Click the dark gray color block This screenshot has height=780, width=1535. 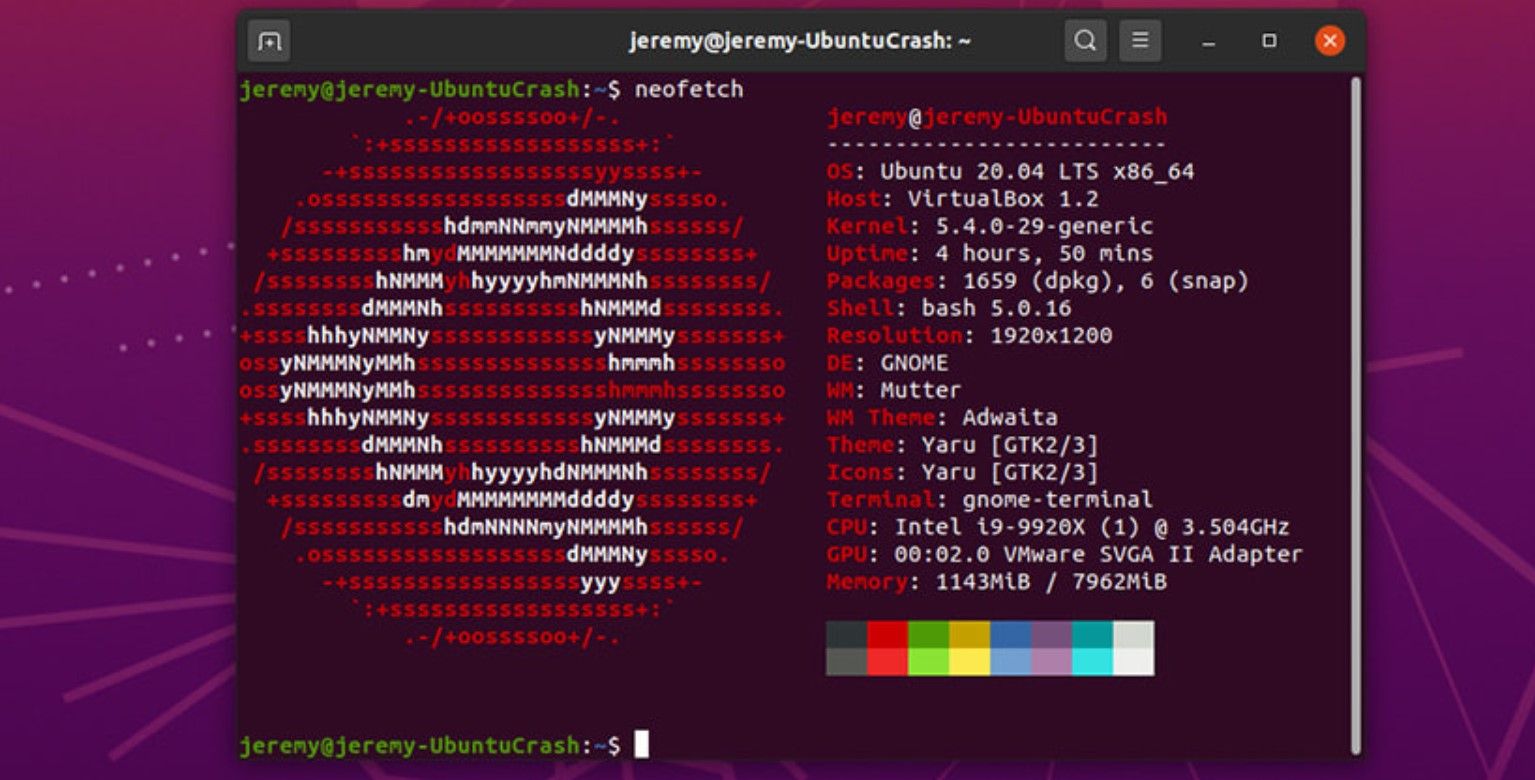coord(847,634)
